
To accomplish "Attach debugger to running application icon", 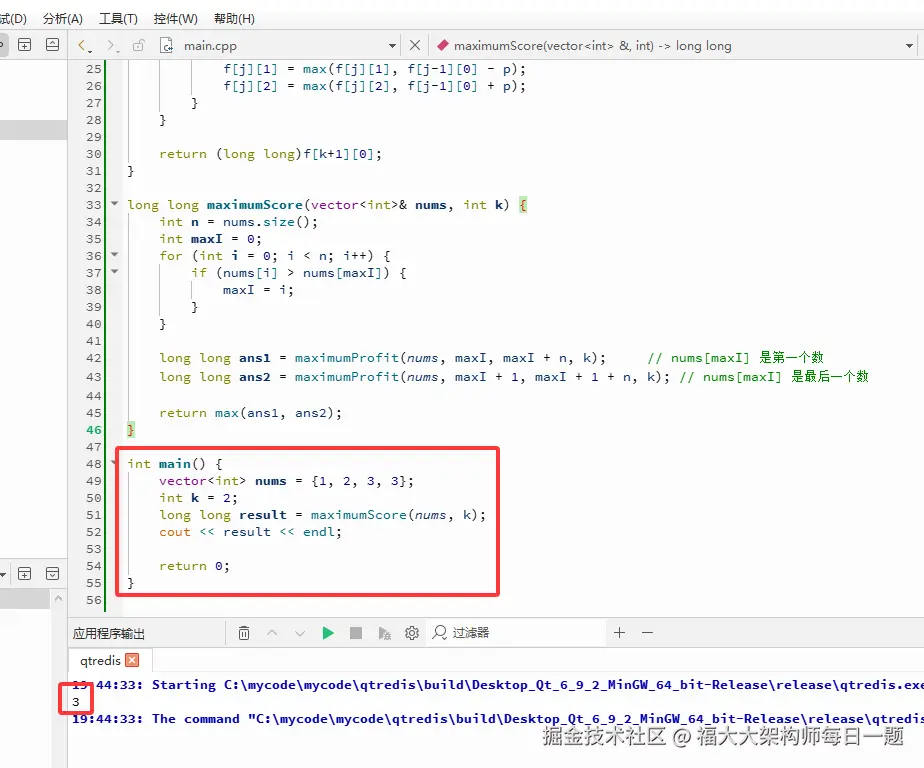I will [384, 633].
